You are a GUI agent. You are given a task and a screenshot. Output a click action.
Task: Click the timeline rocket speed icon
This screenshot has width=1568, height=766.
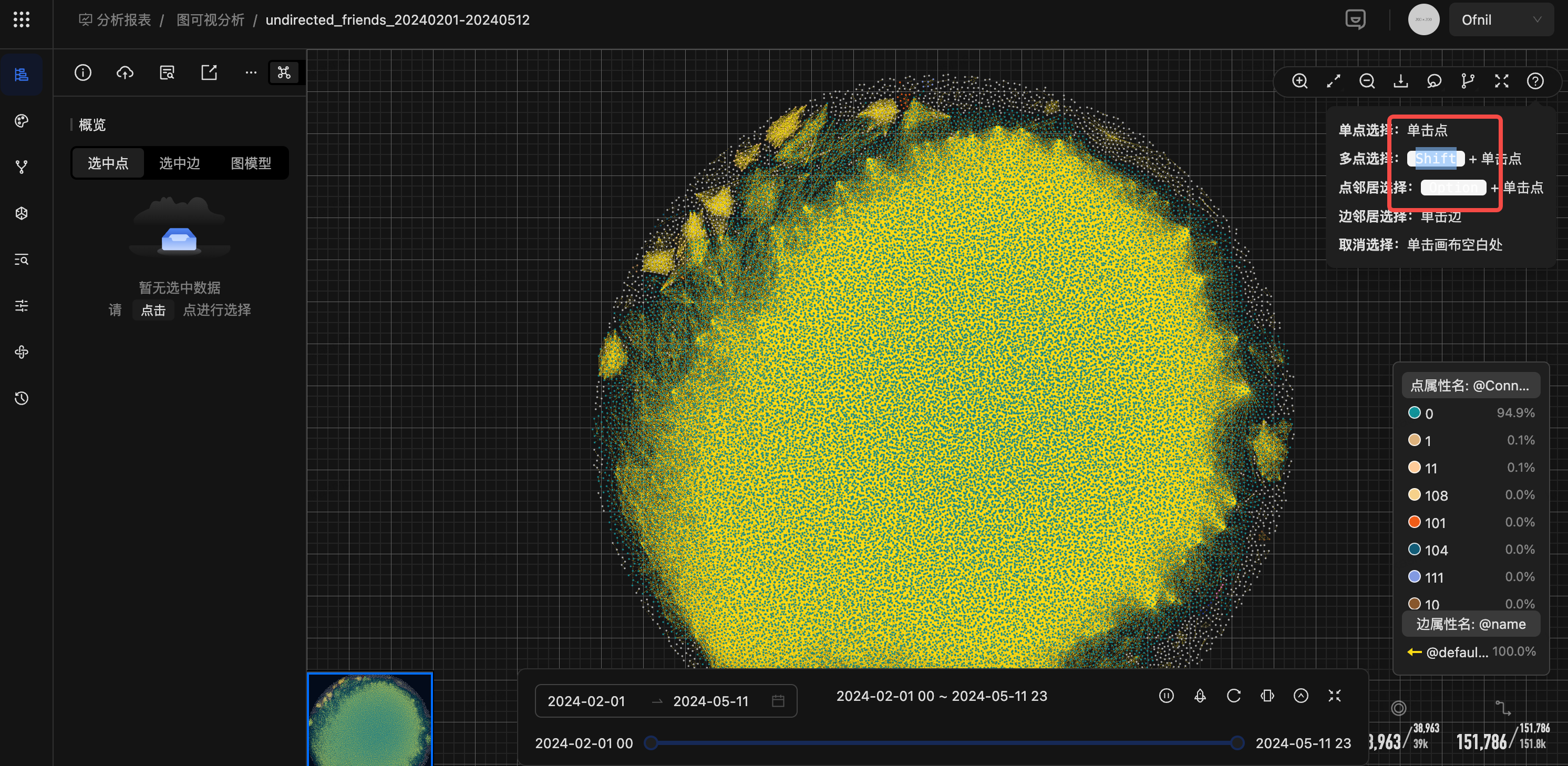point(1200,696)
